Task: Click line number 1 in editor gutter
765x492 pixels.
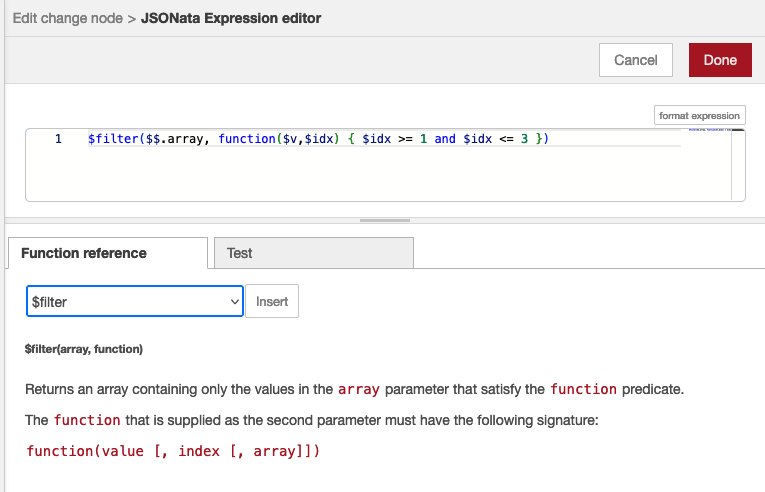Action: [x=58, y=139]
